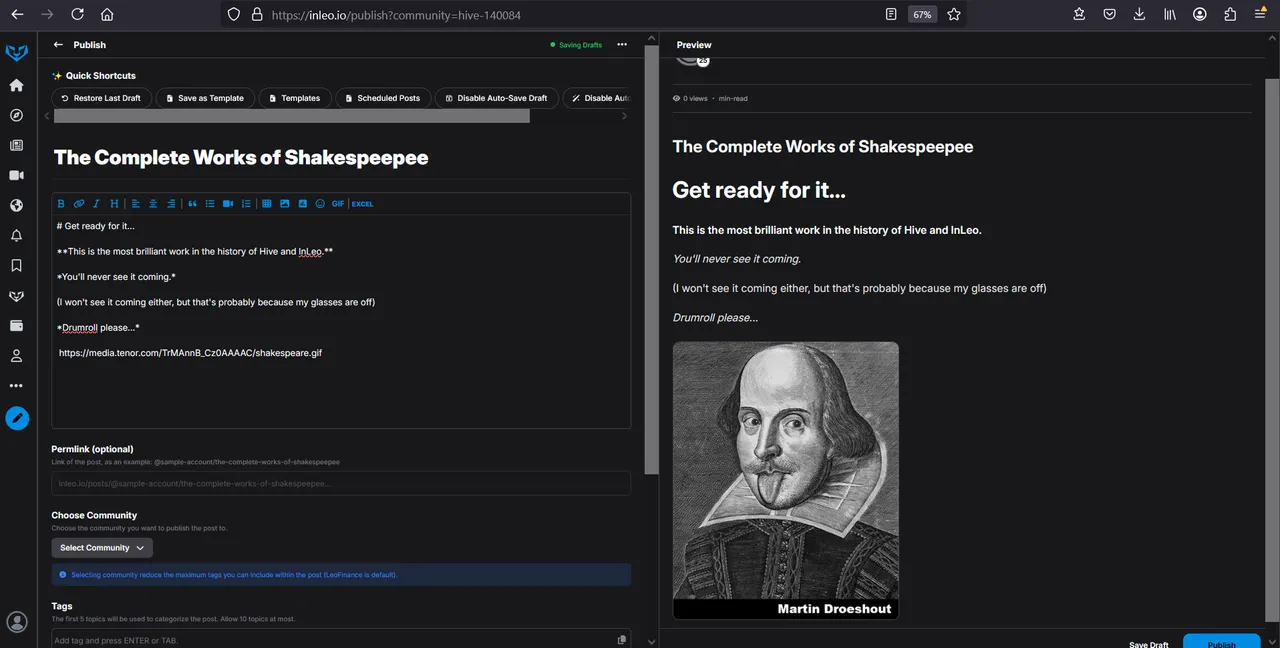
Task: Toggle reader view in the address bar
Action: click(891, 14)
